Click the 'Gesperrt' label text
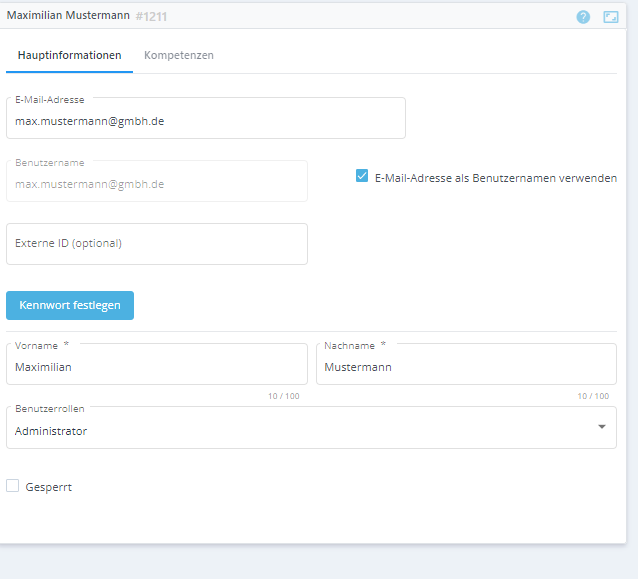Viewport: 638px width, 579px height. pos(48,487)
